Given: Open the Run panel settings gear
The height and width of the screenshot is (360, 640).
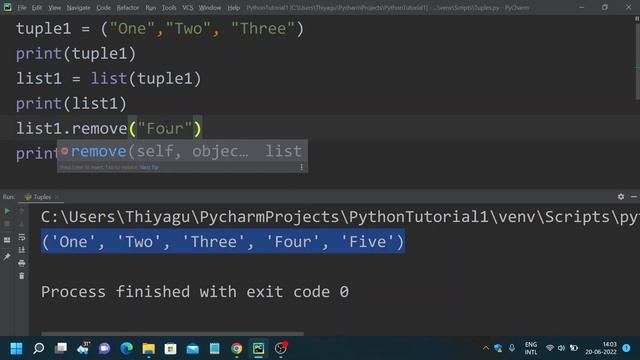Looking at the screenshot, I should [x=621, y=197].
